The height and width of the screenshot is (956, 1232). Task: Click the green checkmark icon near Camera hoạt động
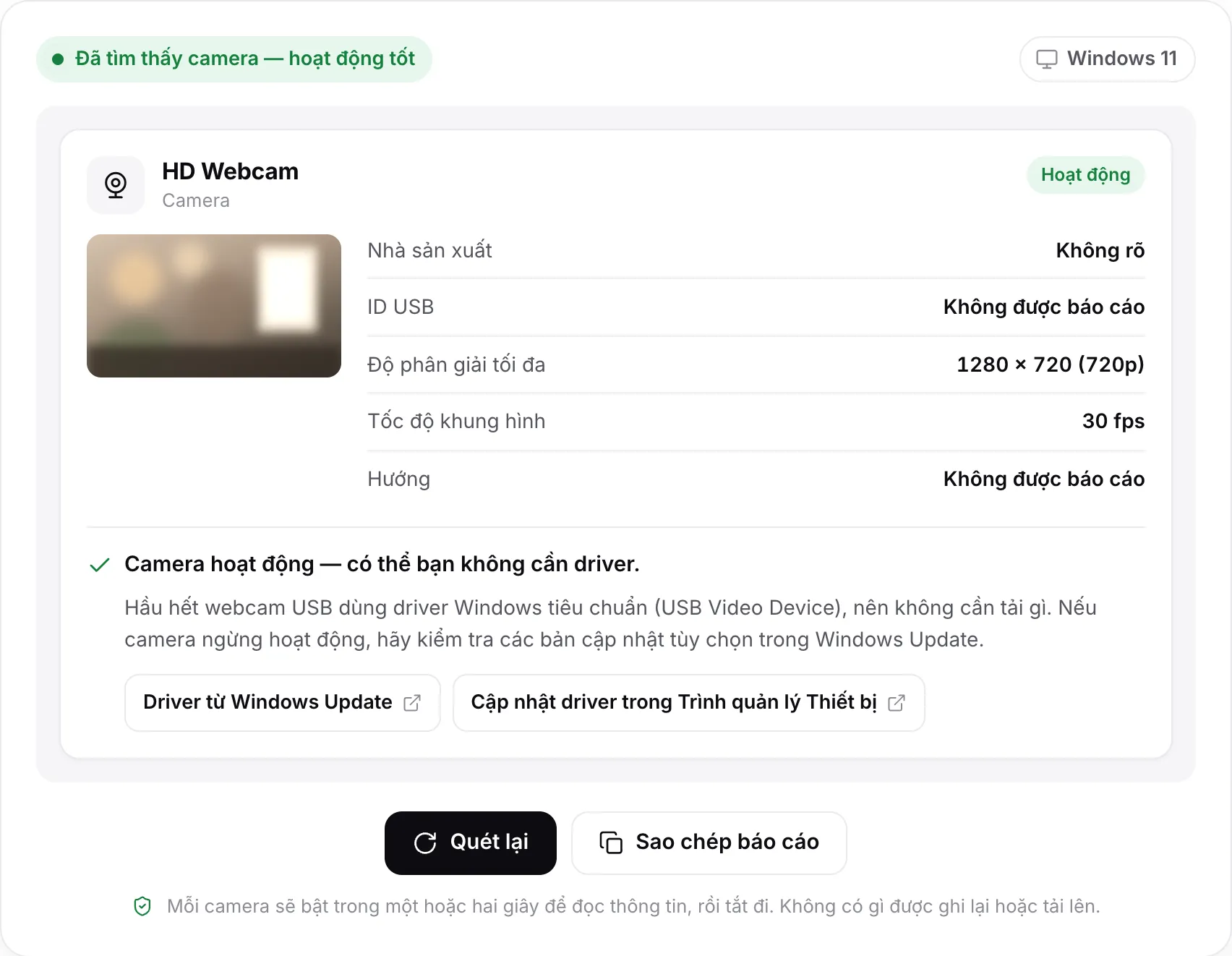100,565
